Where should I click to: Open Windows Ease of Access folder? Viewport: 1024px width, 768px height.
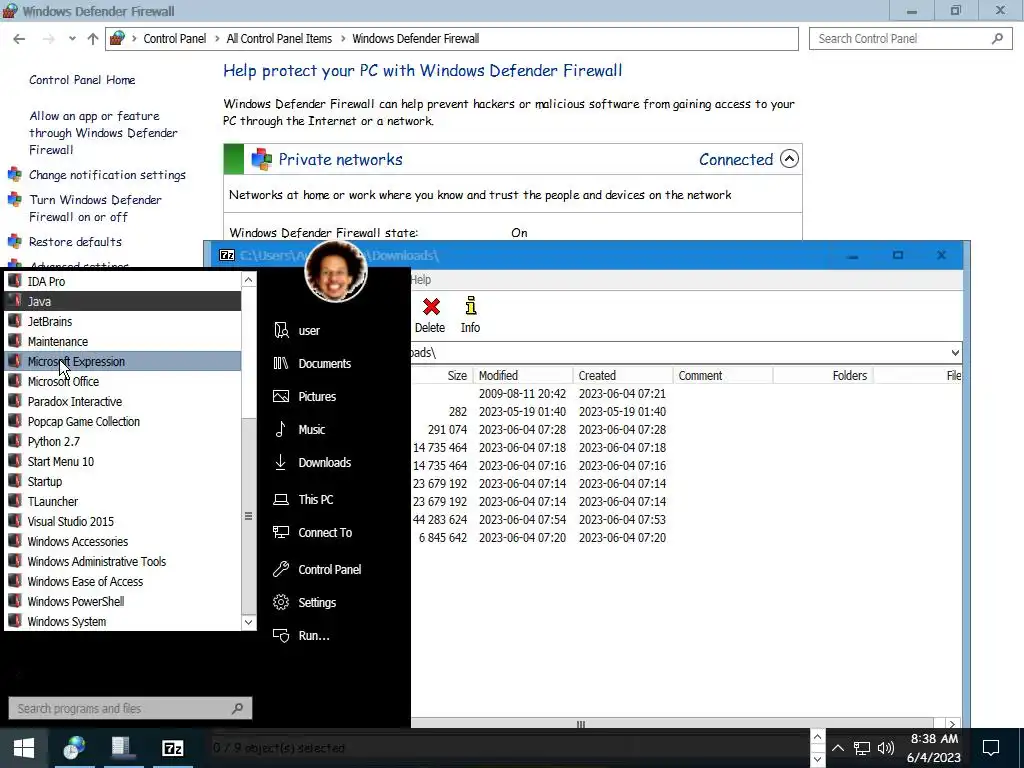click(x=123, y=581)
